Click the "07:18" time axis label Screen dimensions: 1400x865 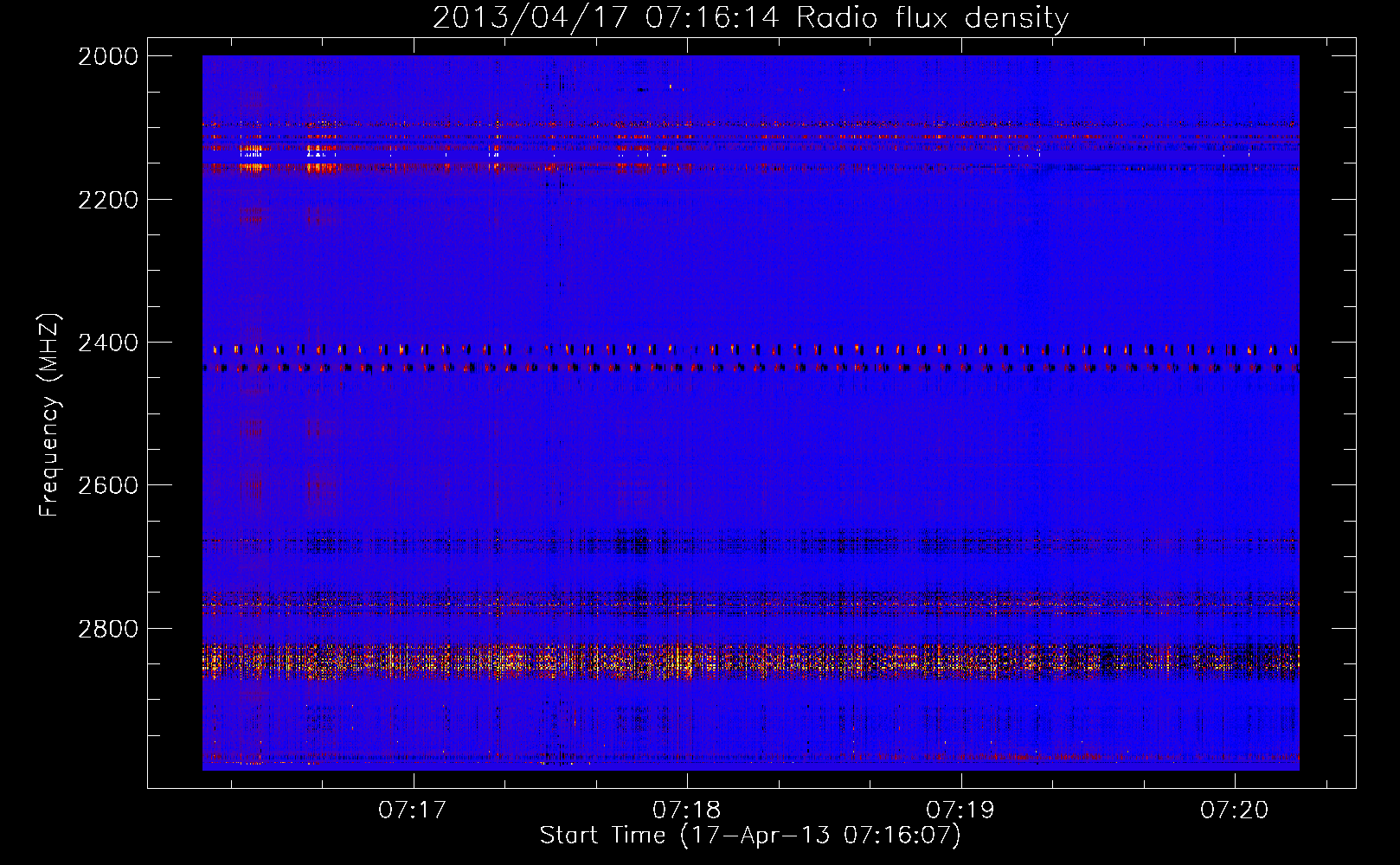(686, 810)
